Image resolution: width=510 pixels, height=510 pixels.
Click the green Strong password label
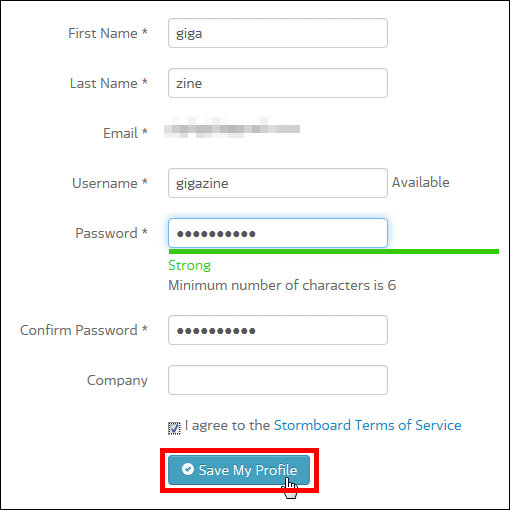click(189, 266)
